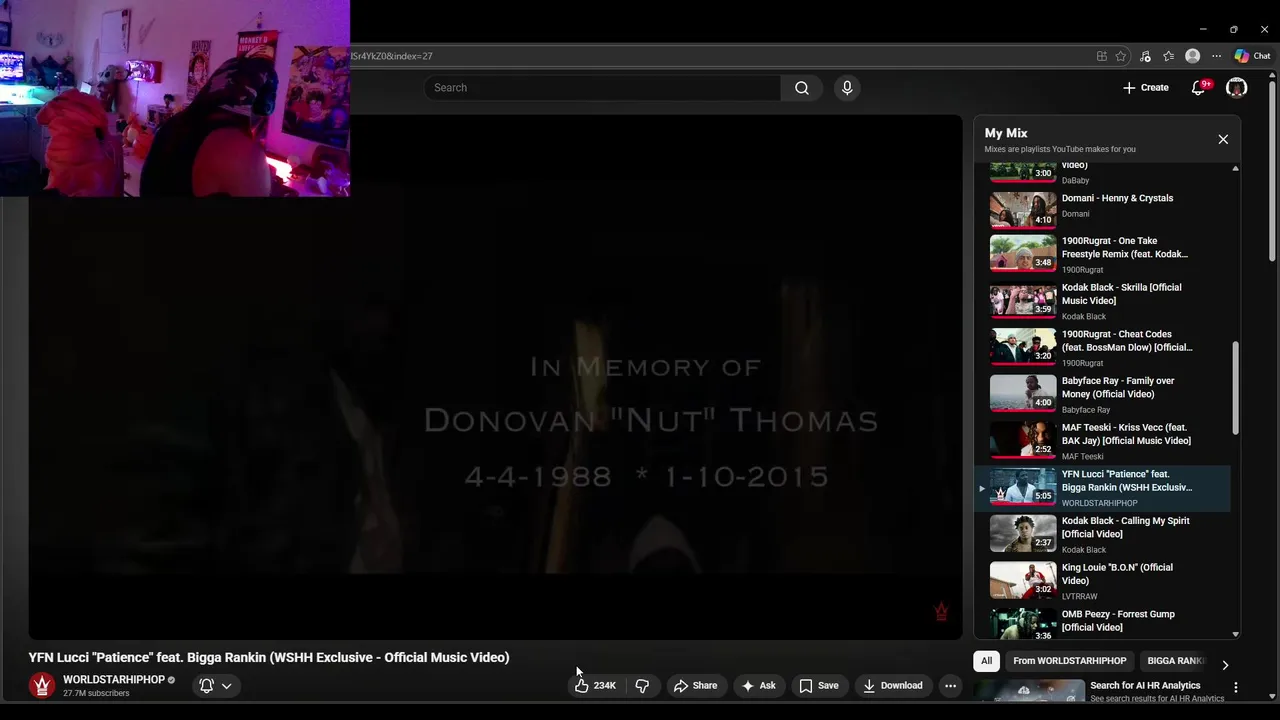Like the video with 234K likes
The width and height of the screenshot is (1280, 720).
pyautogui.click(x=595, y=686)
